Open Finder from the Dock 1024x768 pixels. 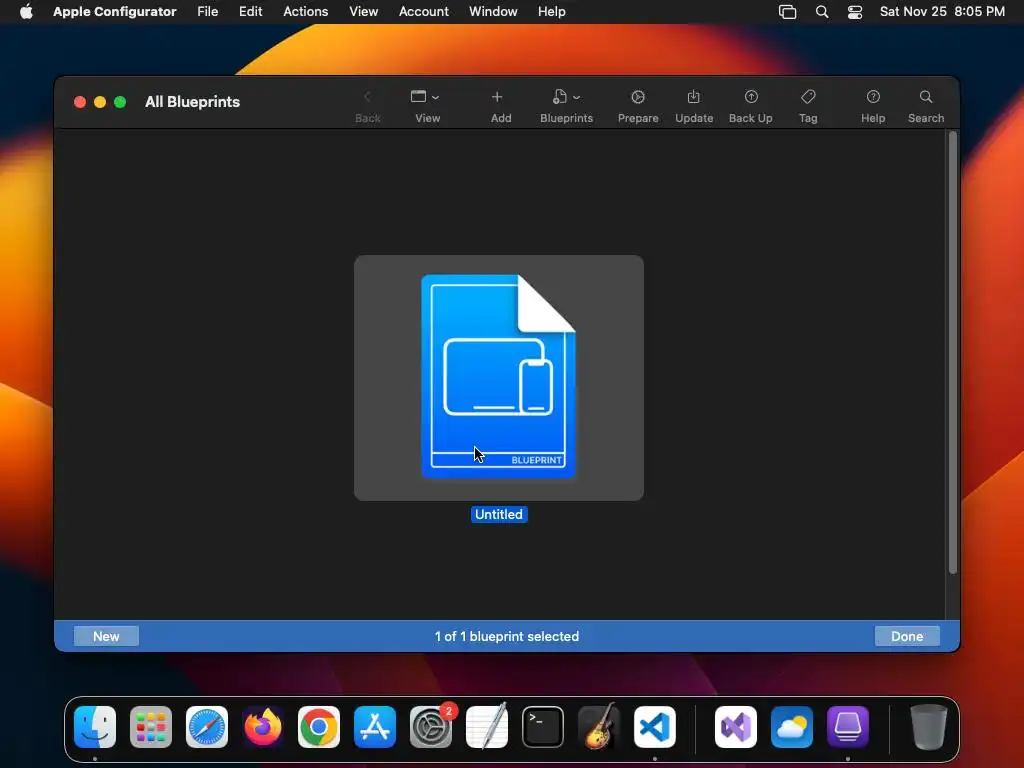coord(95,726)
